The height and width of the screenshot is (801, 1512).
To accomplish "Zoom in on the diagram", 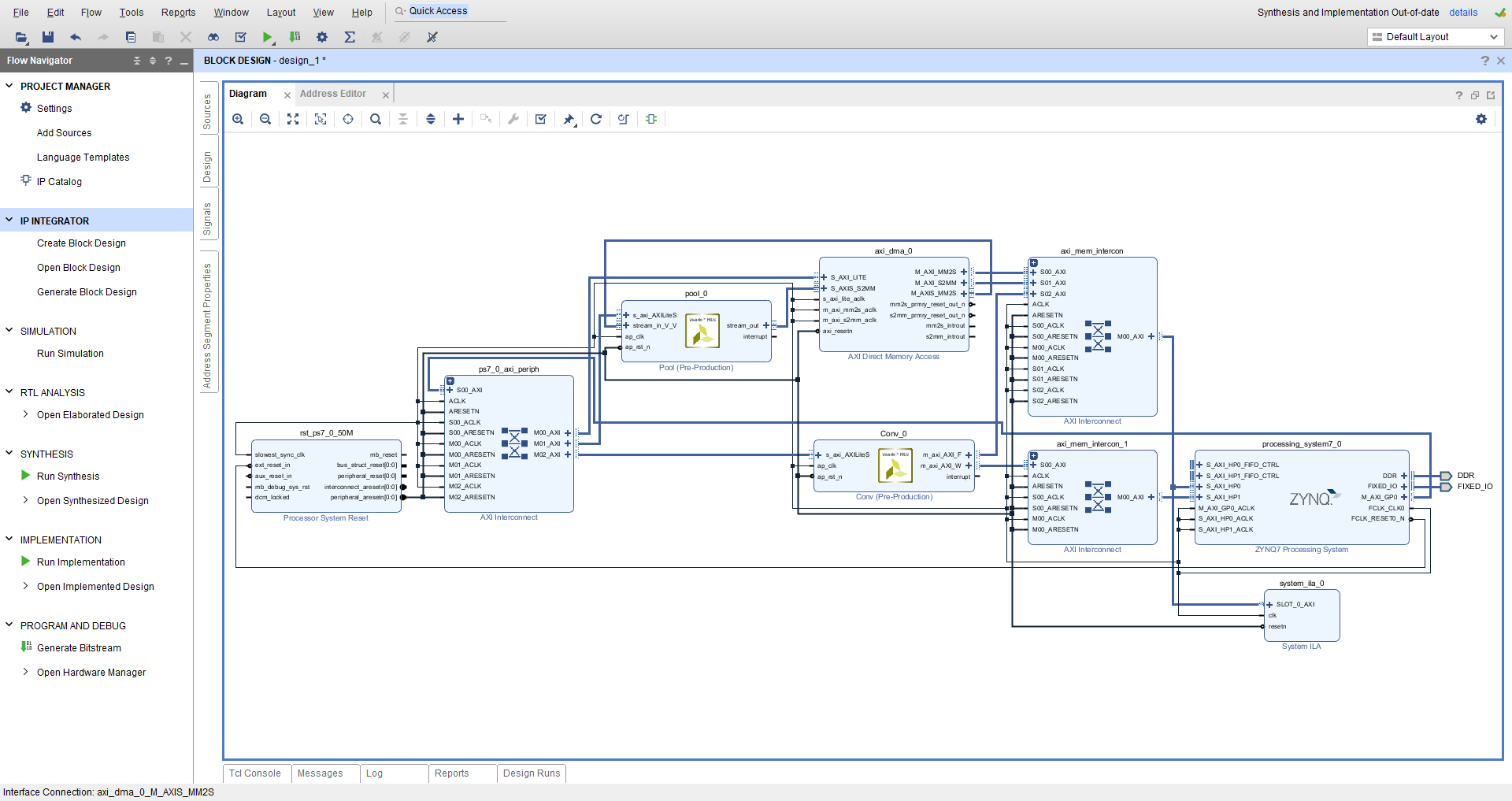I will pyautogui.click(x=238, y=119).
